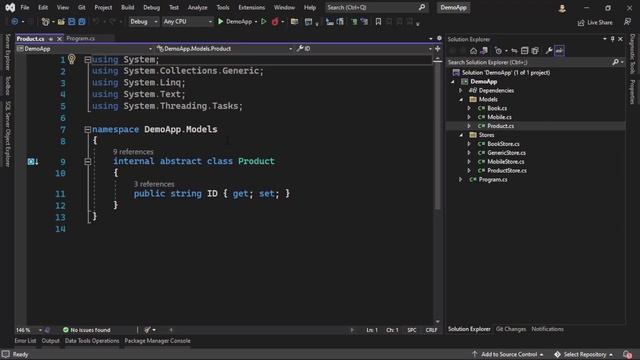
Task: Open the Build menu
Action: click(128, 7)
